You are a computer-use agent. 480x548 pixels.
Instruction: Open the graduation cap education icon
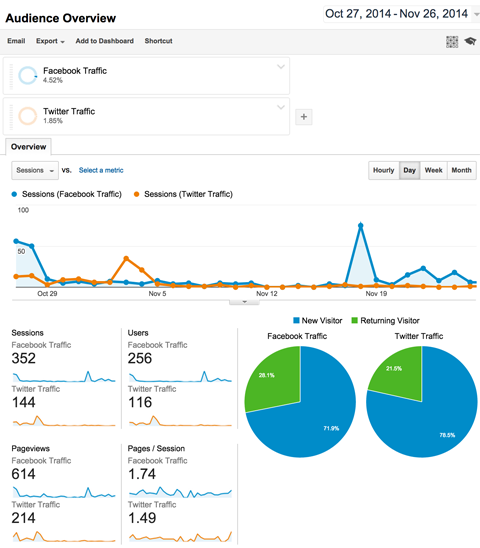[470, 41]
